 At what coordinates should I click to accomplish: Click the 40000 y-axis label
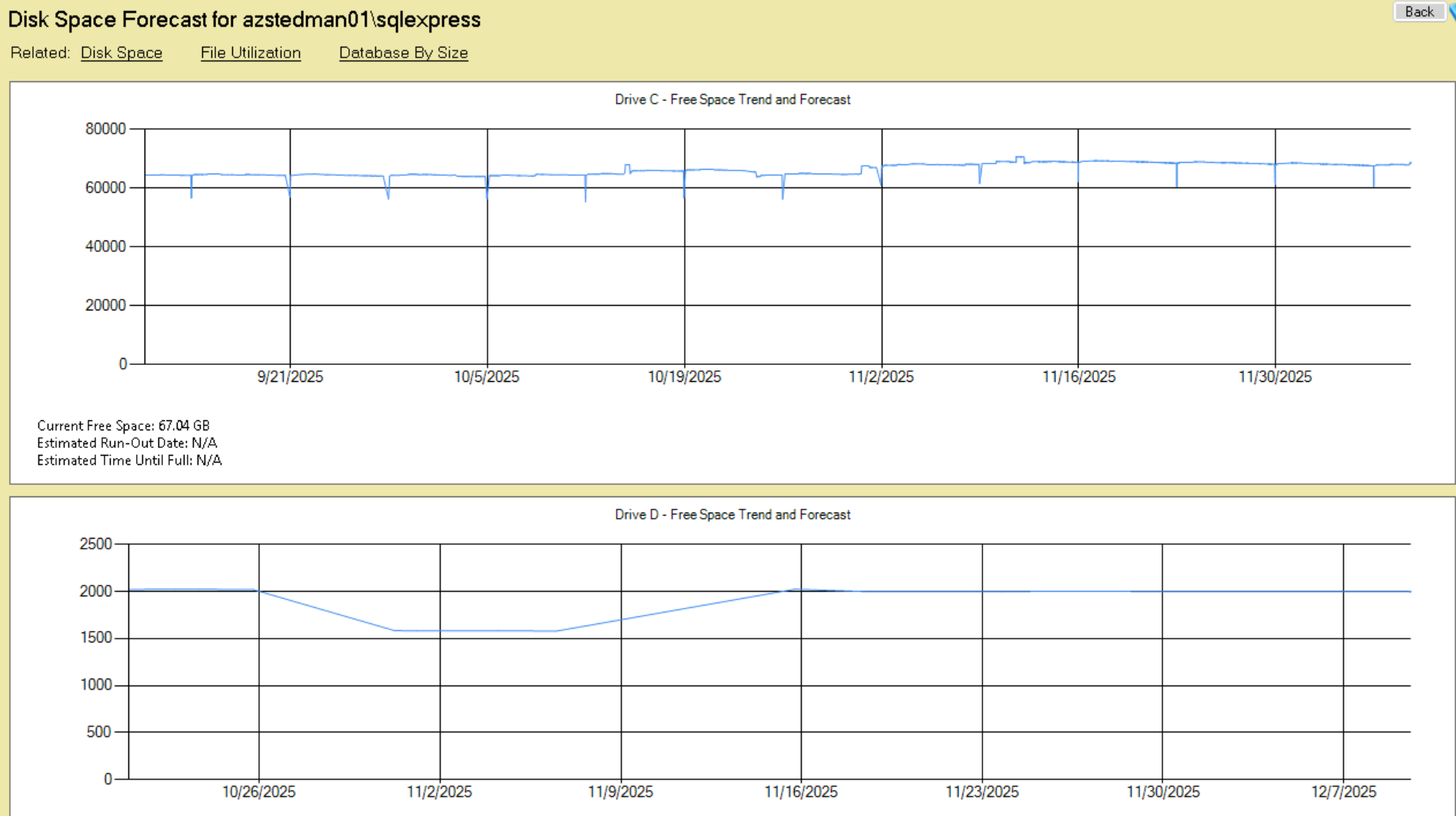105,247
